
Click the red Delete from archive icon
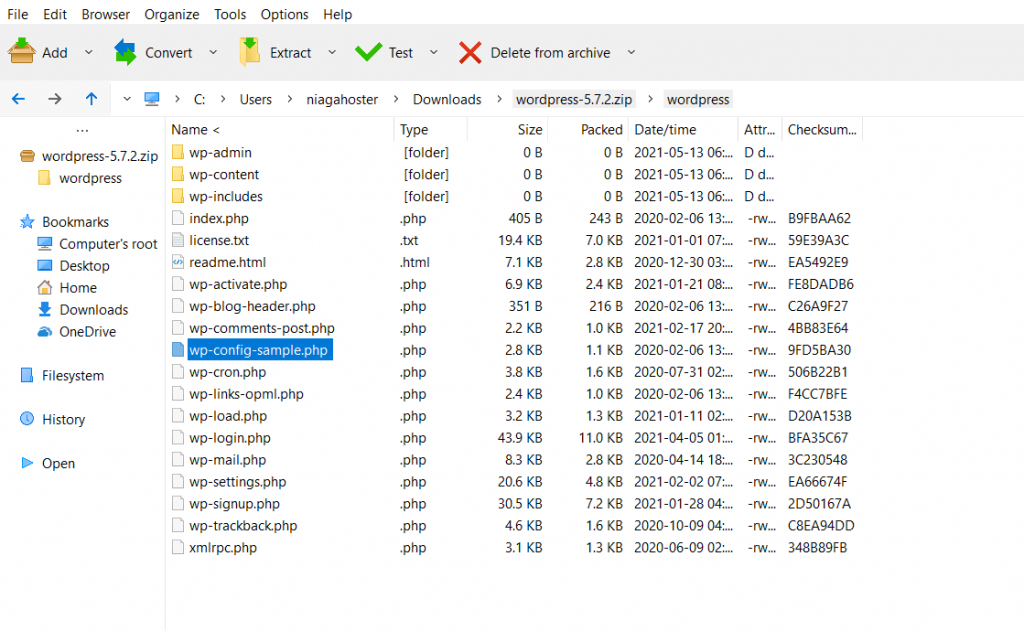tap(470, 52)
